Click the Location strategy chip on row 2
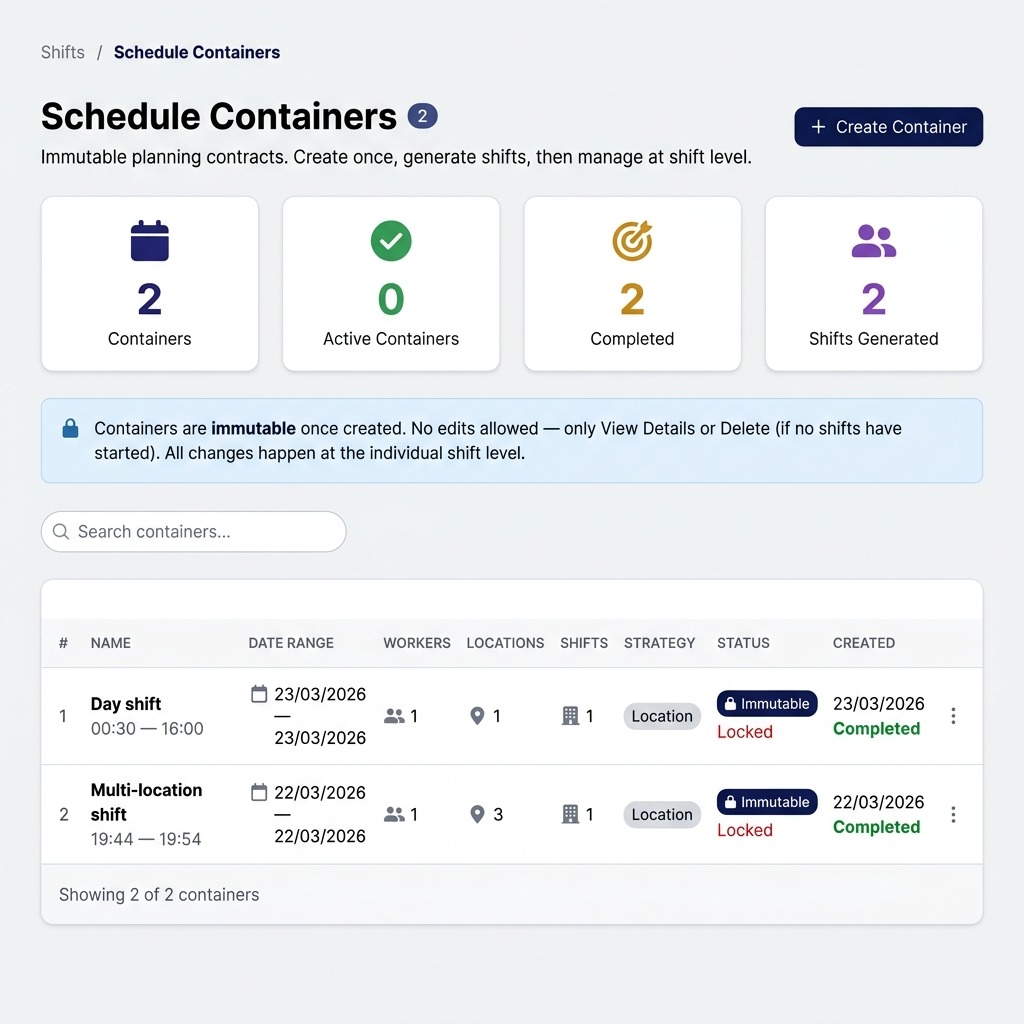 pos(661,814)
